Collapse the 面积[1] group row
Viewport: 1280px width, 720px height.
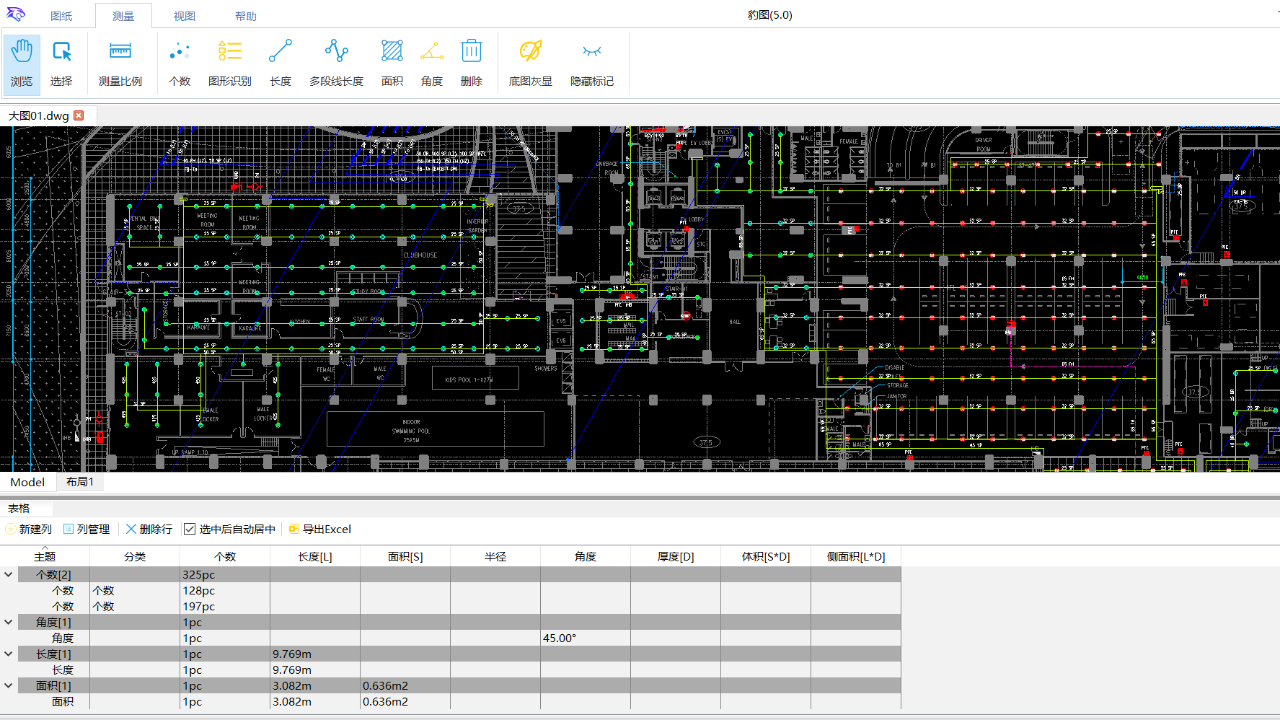(x=9, y=686)
